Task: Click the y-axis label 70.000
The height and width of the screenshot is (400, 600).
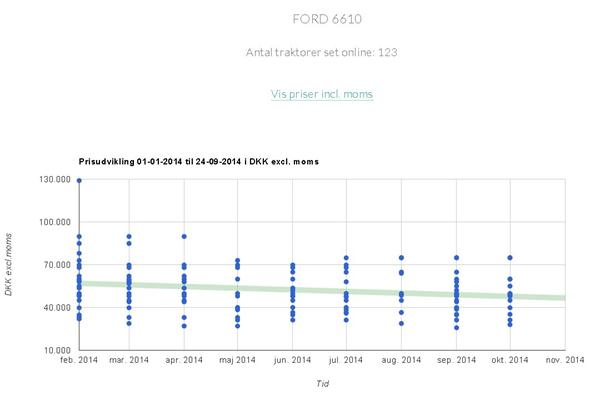Action: coord(57,265)
